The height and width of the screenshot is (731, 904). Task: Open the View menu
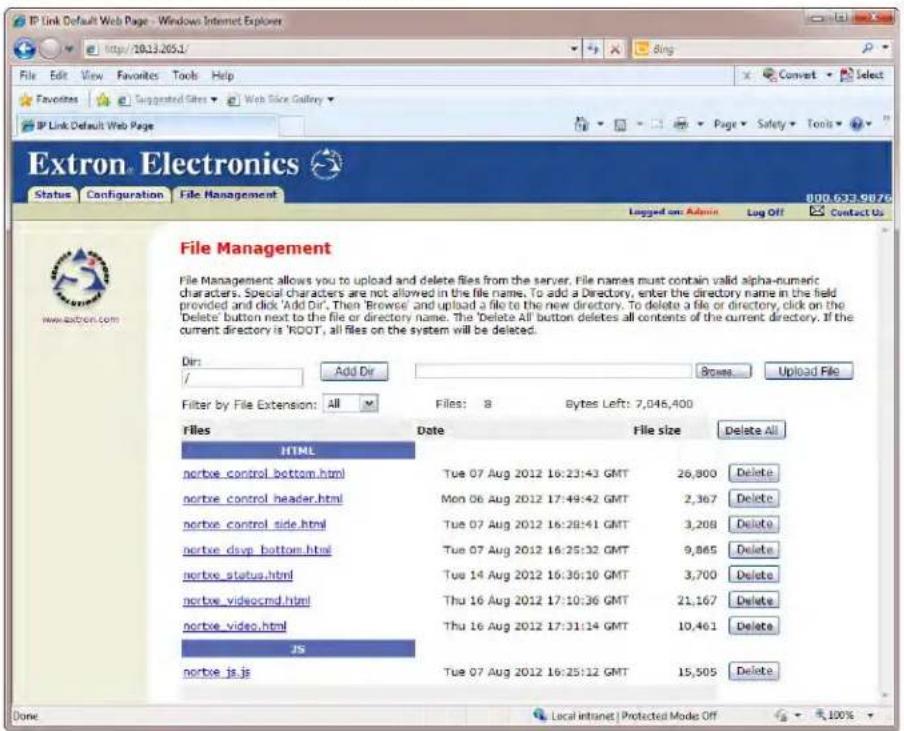92,76
